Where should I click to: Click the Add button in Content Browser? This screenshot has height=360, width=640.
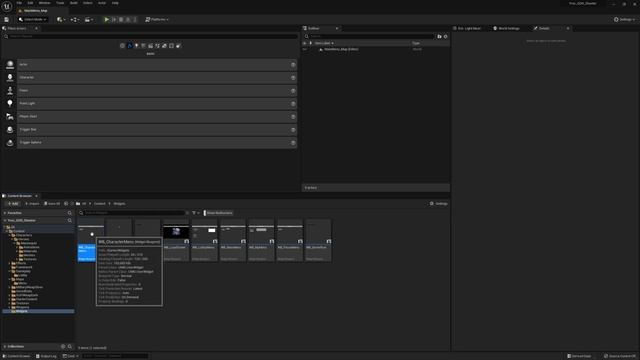[x=12, y=204]
